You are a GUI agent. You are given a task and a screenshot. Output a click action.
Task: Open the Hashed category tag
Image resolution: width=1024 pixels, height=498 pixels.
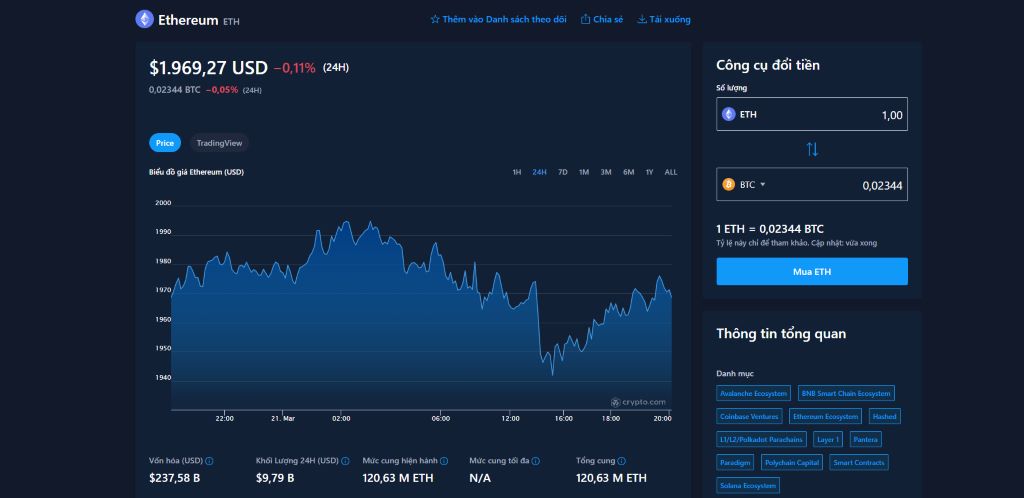884,416
